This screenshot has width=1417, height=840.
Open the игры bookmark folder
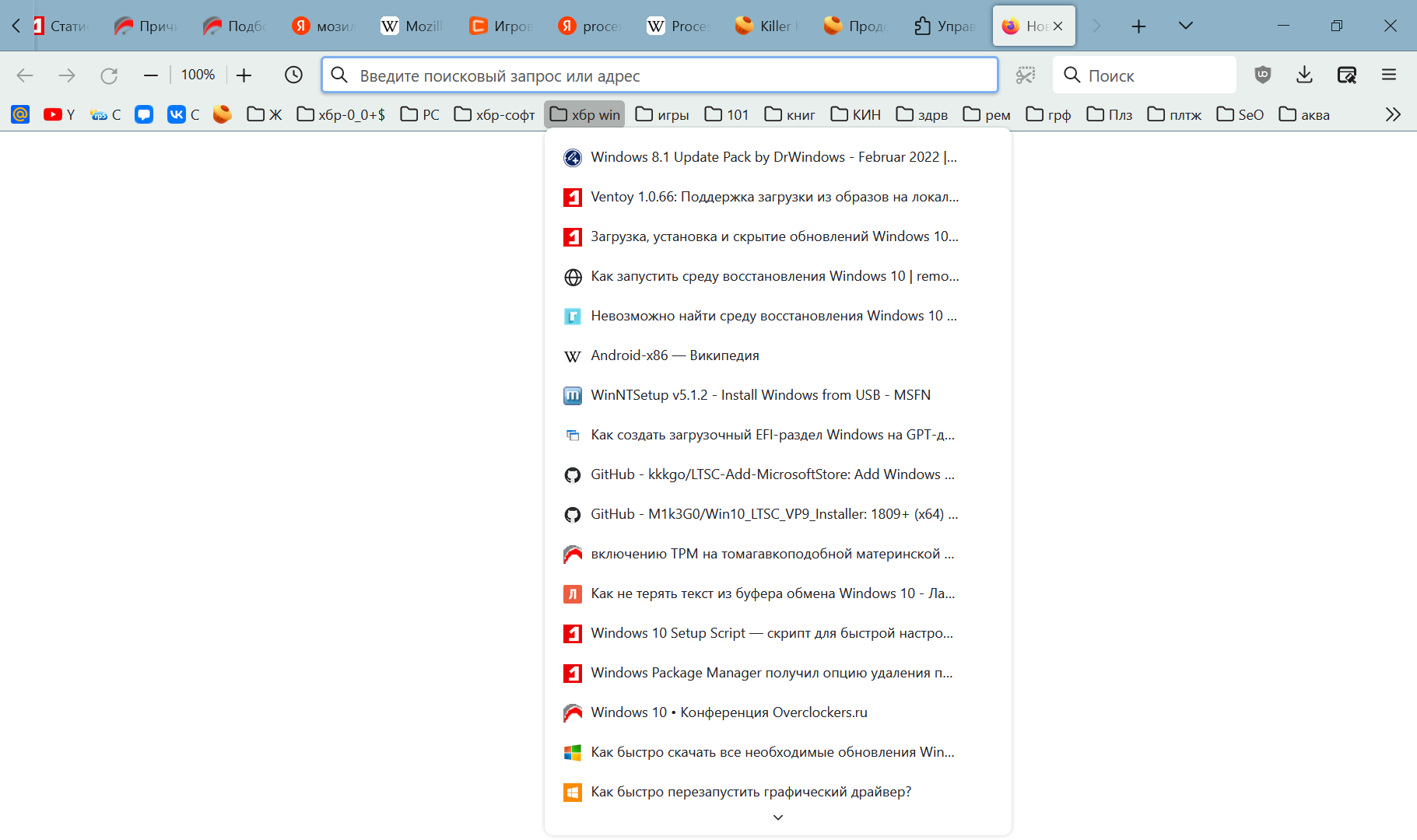663,114
